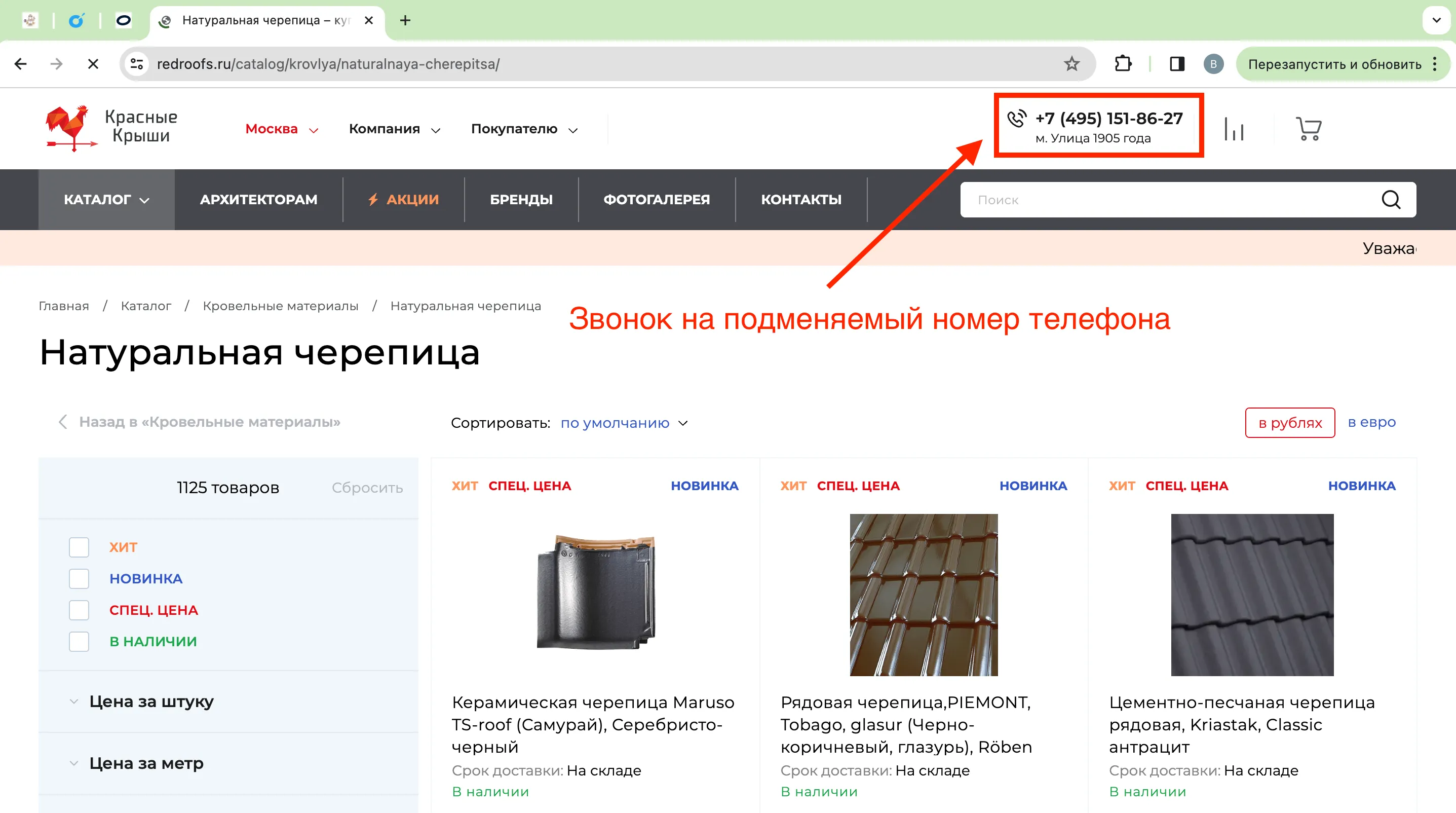The image size is (1456, 813).
Task: Select the в рублях currency toggle
Action: pos(1290,422)
